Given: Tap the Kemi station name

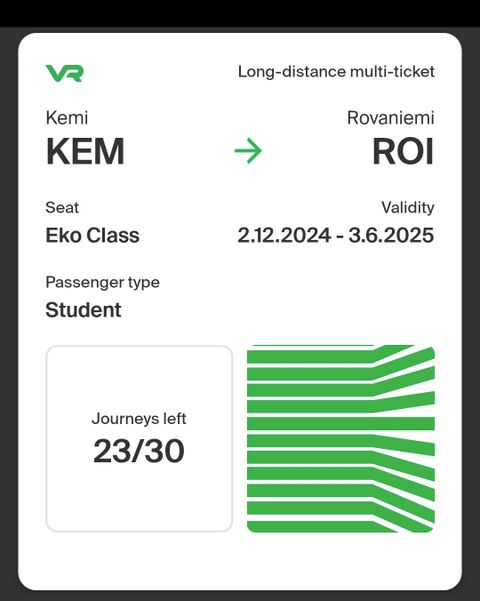Looking at the screenshot, I should click(x=67, y=118).
